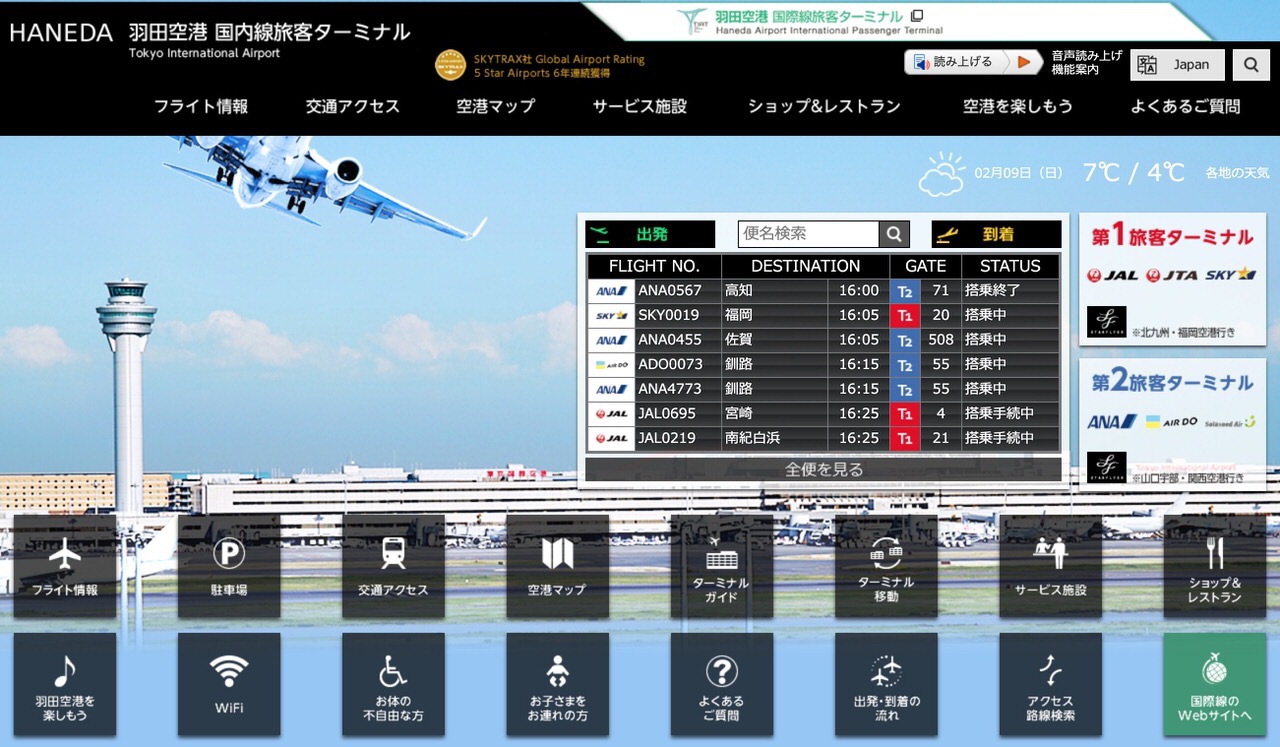The width and height of the screenshot is (1280, 747).
Task: Open the フライト情報 airplane tile
Action: click(x=65, y=567)
